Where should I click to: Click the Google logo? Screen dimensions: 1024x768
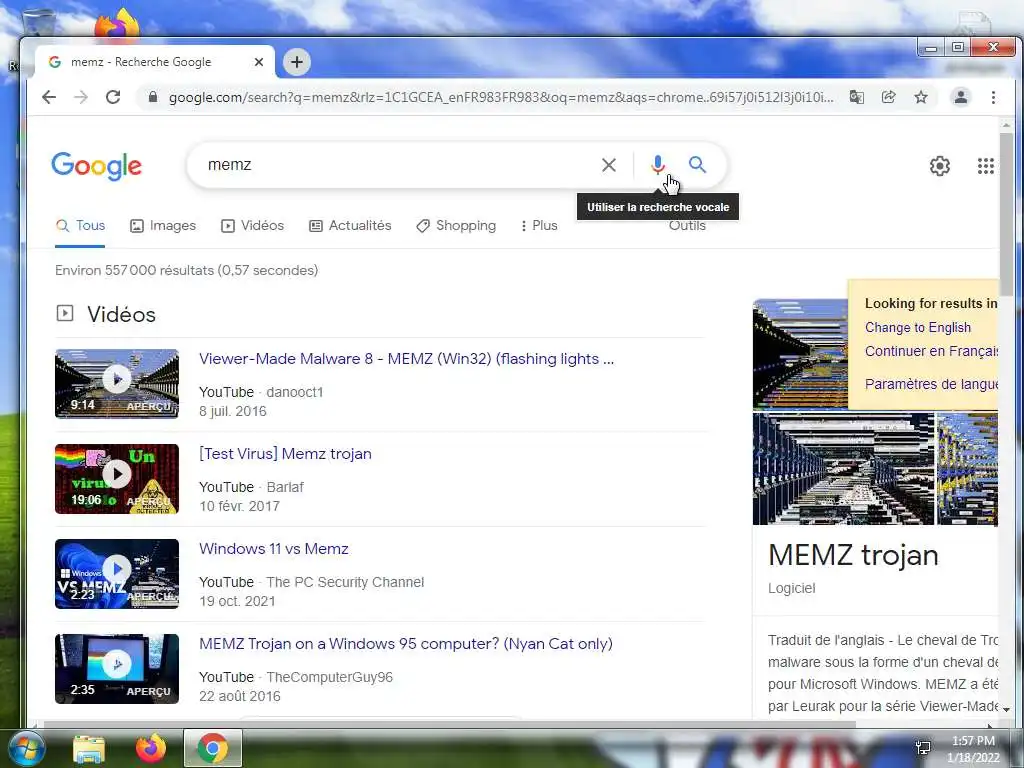pos(97,166)
